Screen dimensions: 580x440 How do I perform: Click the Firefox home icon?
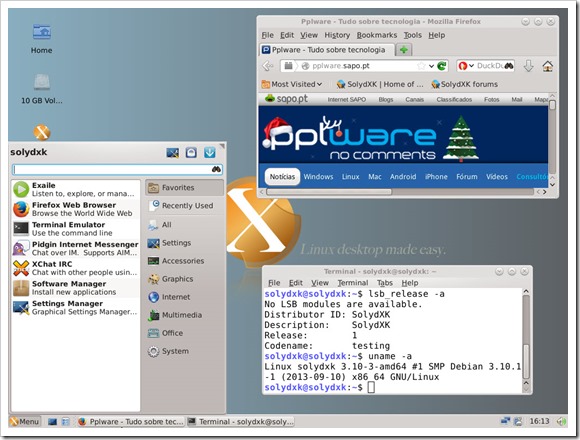[x=547, y=66]
